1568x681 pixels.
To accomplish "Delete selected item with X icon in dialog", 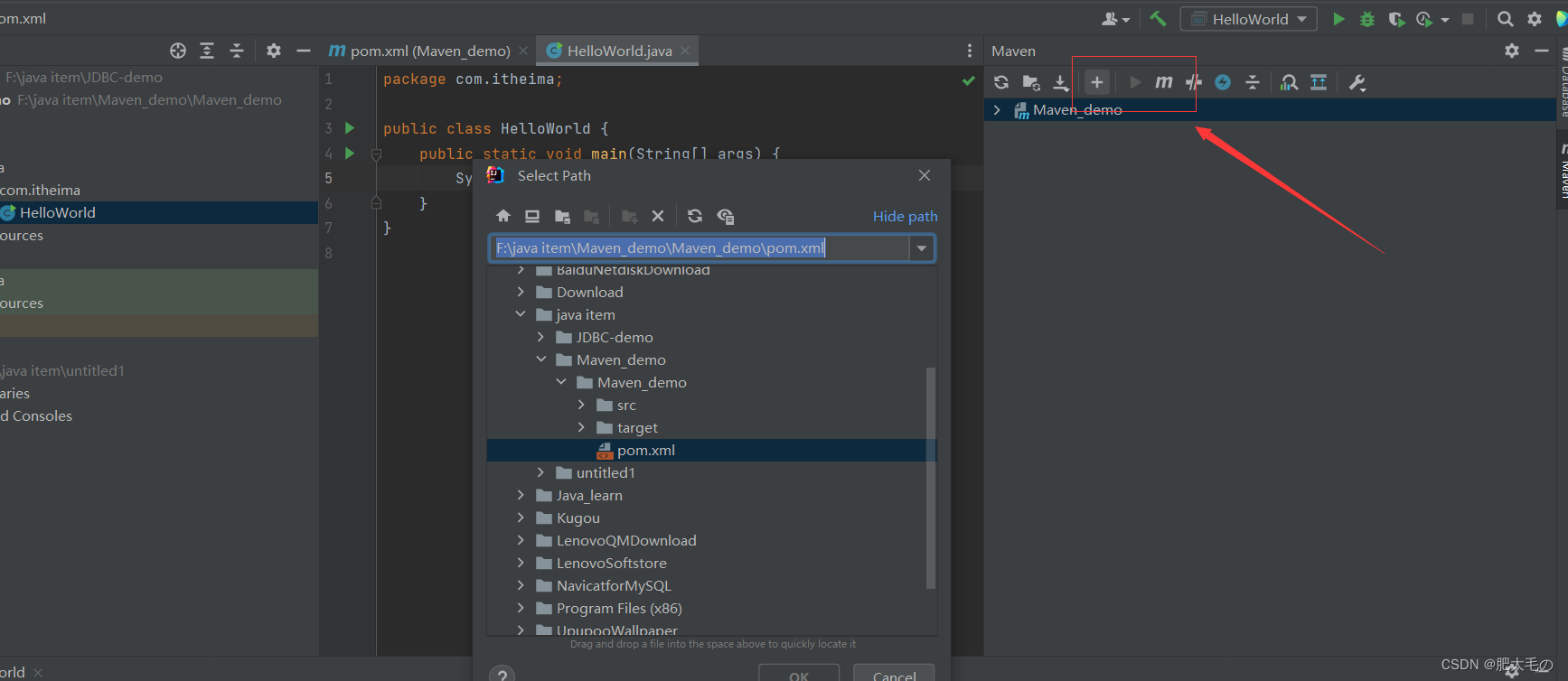I will click(x=658, y=216).
